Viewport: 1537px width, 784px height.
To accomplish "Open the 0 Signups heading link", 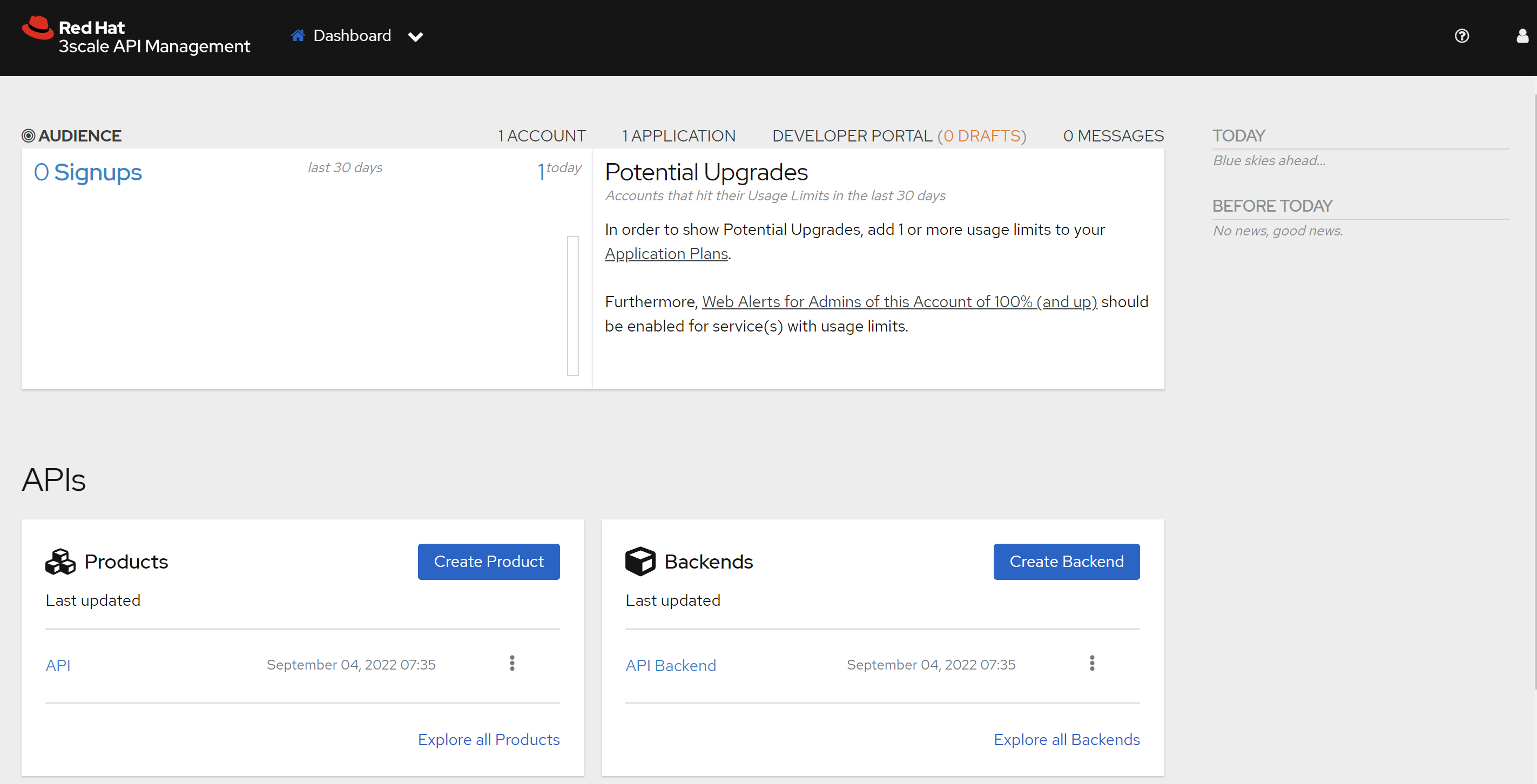I will [x=87, y=172].
